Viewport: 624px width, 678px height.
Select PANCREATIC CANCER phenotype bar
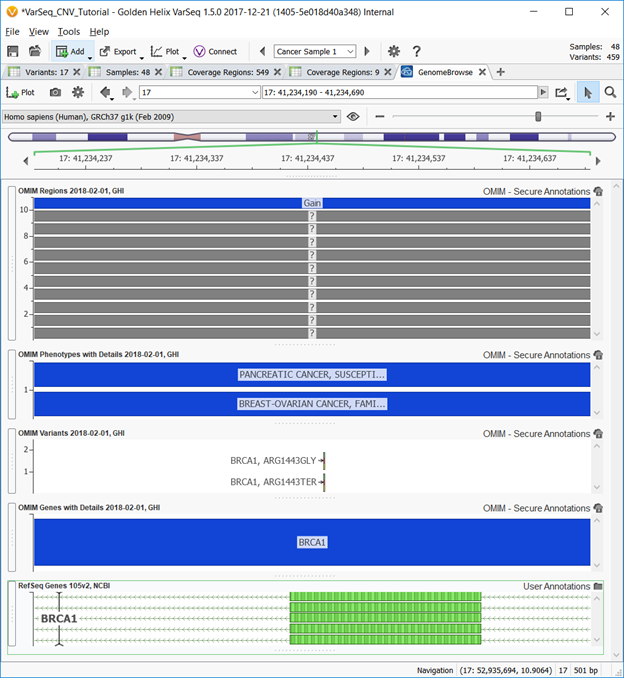(312, 374)
